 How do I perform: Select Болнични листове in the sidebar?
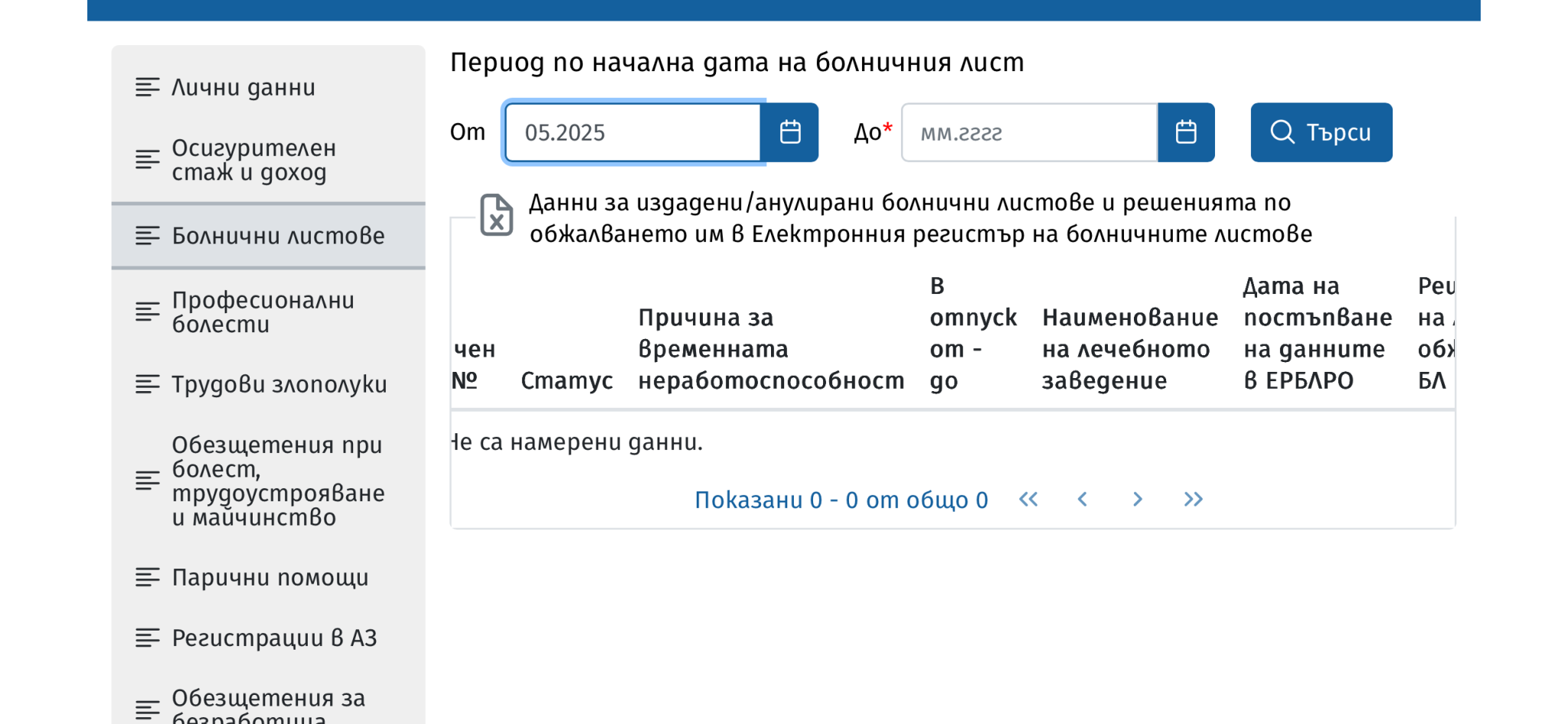277,236
